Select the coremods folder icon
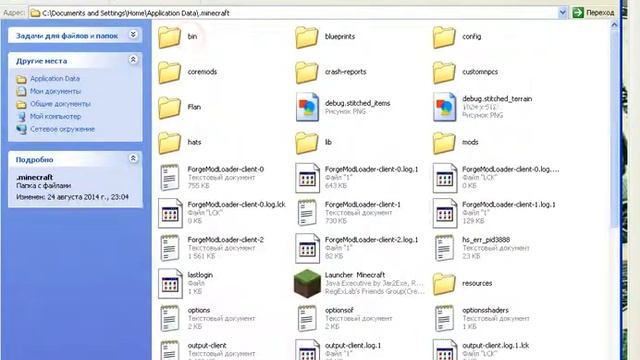640x360 pixels. [x=169, y=72]
